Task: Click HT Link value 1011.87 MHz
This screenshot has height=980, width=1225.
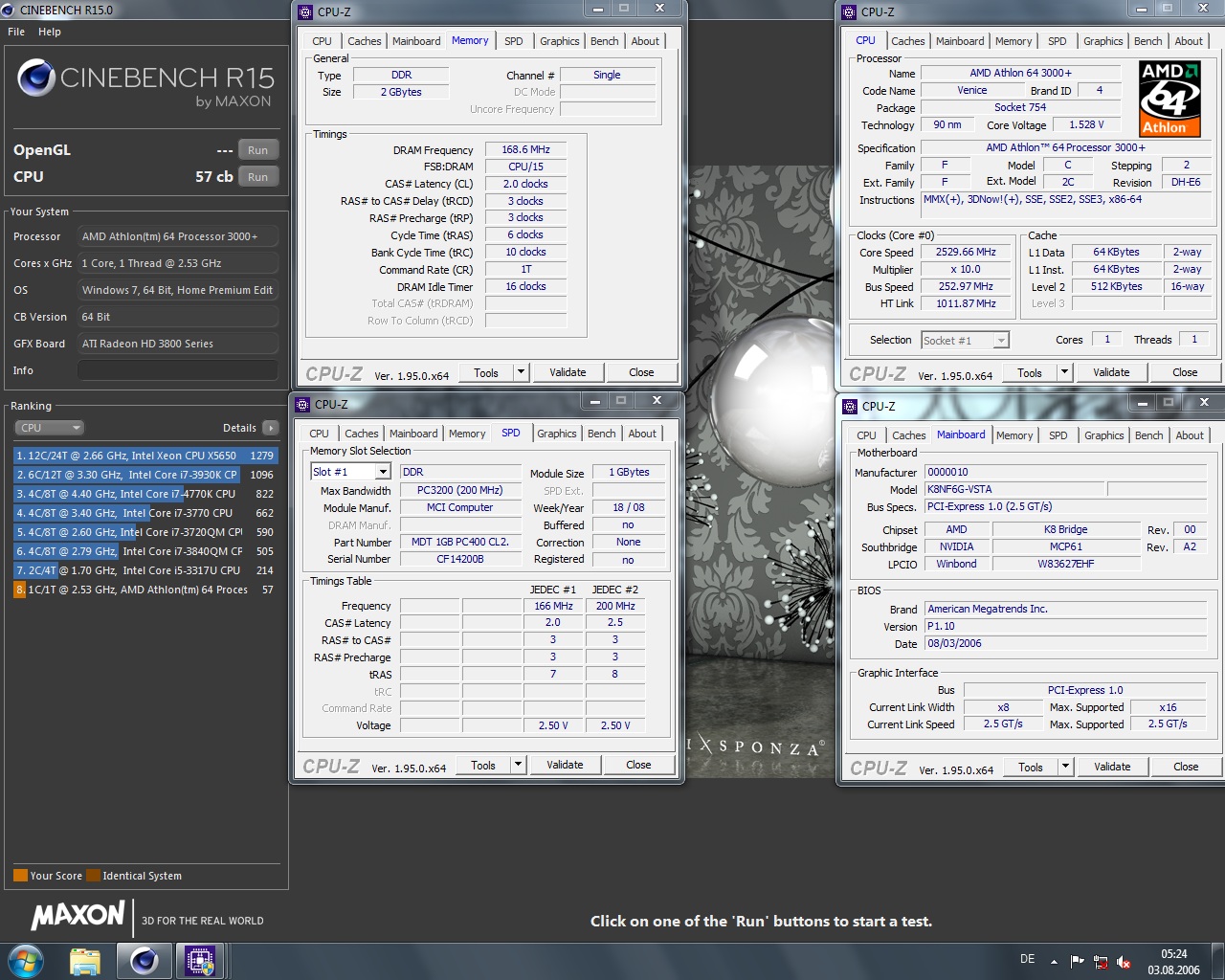Action: tap(966, 303)
